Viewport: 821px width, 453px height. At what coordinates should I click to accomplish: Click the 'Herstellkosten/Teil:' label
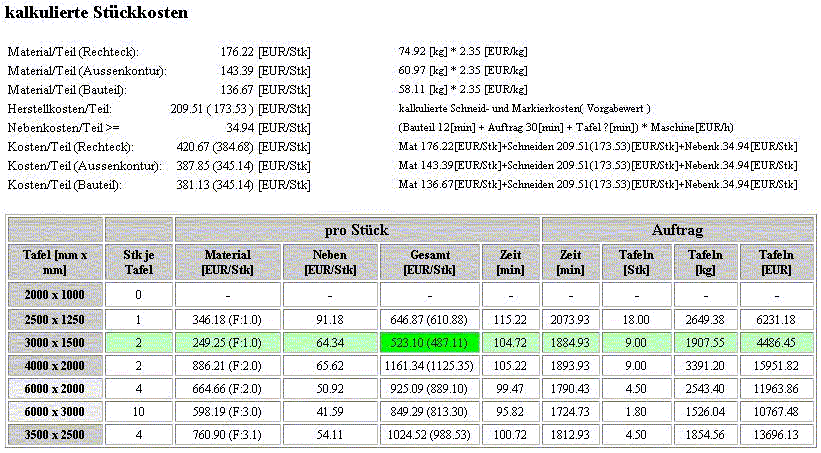click(x=59, y=108)
